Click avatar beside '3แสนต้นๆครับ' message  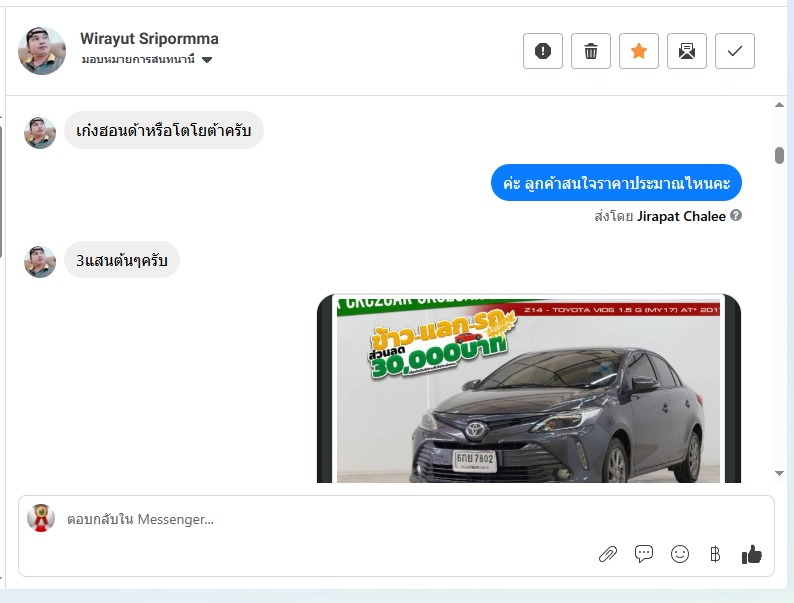pyautogui.click(x=40, y=262)
